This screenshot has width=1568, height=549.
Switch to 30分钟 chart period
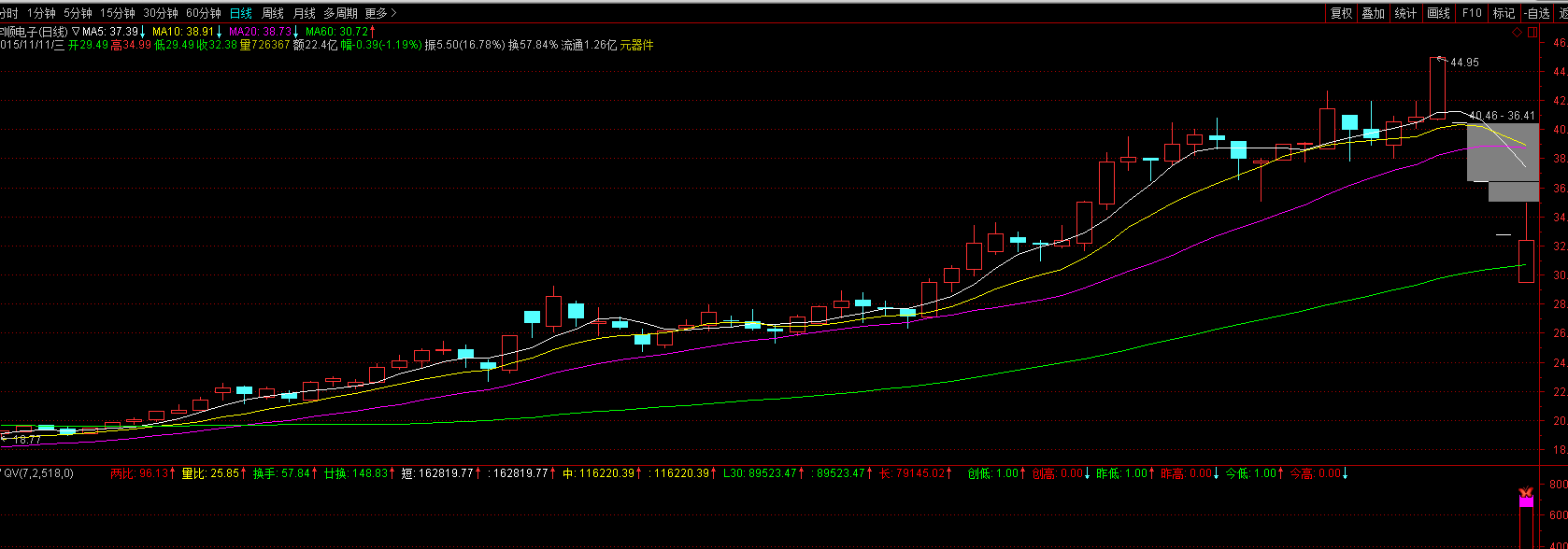(x=161, y=13)
